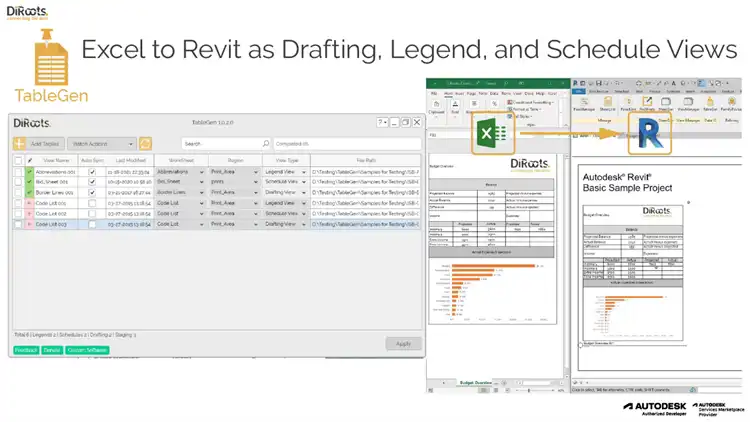The image size is (750, 422).
Task: Click the FamilyReviser icon in the Revit ribbon
Action: point(731,101)
